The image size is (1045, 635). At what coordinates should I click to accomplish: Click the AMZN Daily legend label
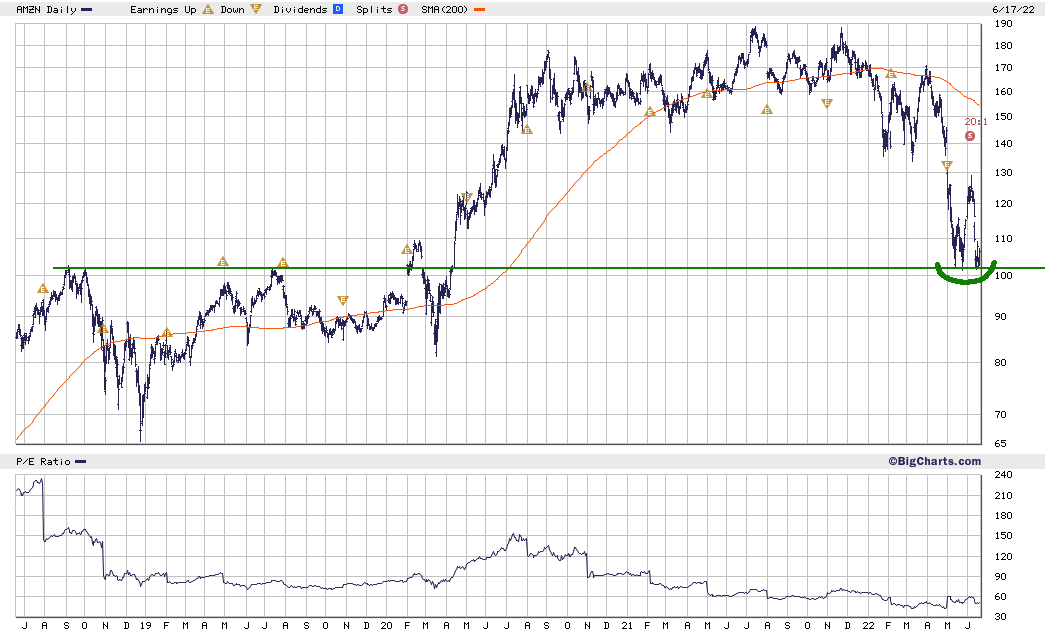46,9
